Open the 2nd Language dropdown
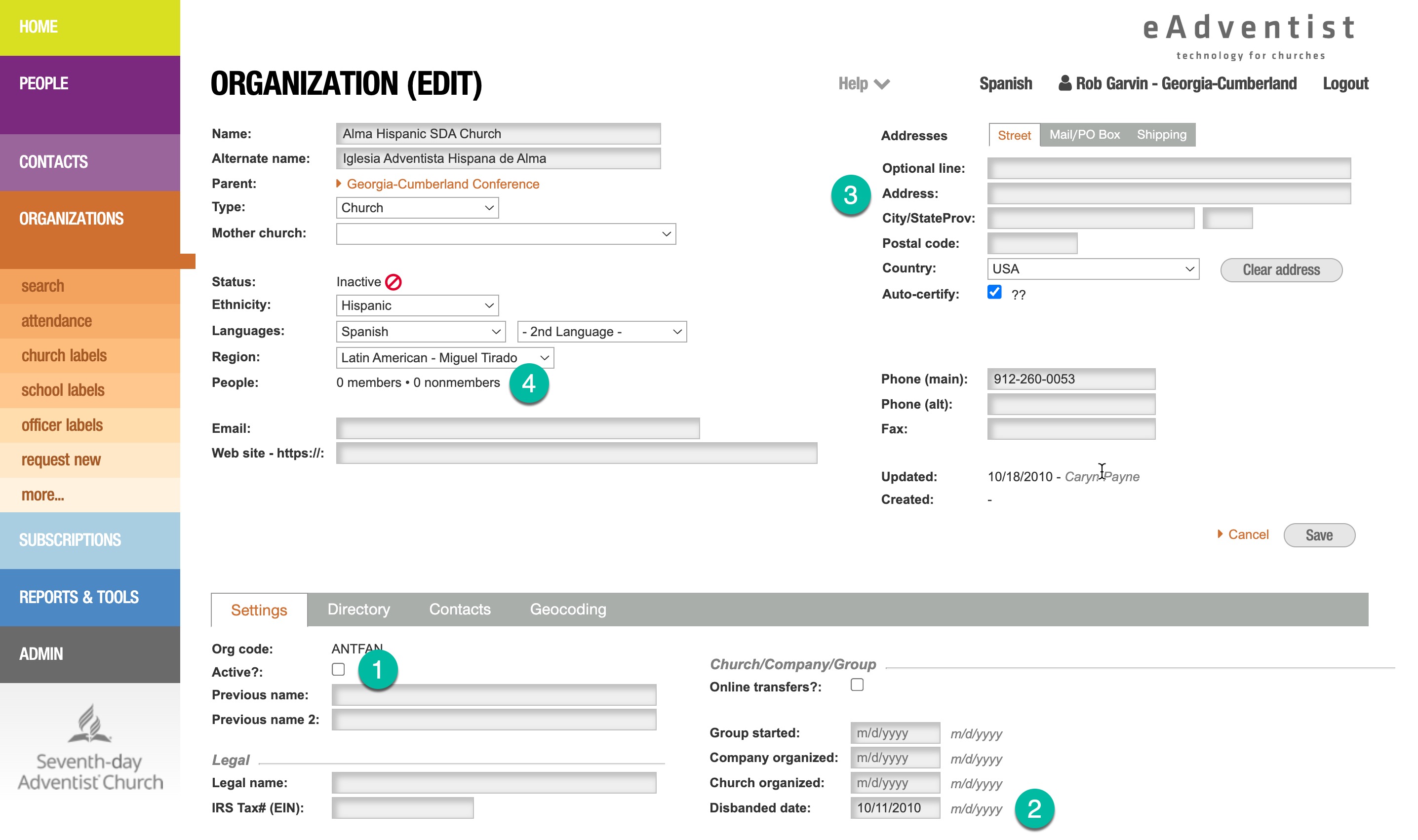 (601, 332)
